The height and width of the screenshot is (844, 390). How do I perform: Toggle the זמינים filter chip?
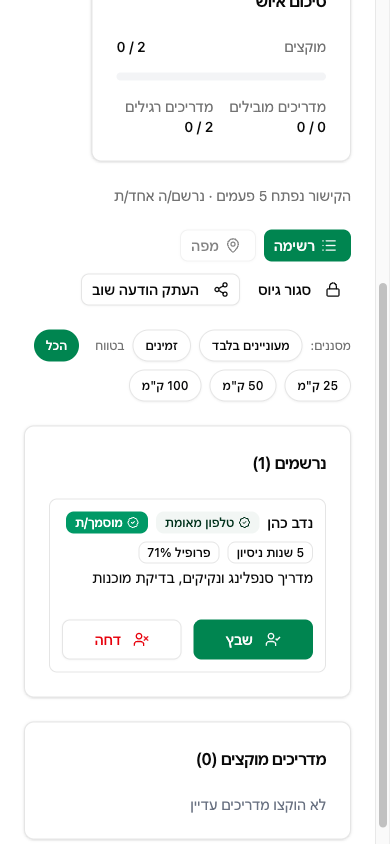161,346
